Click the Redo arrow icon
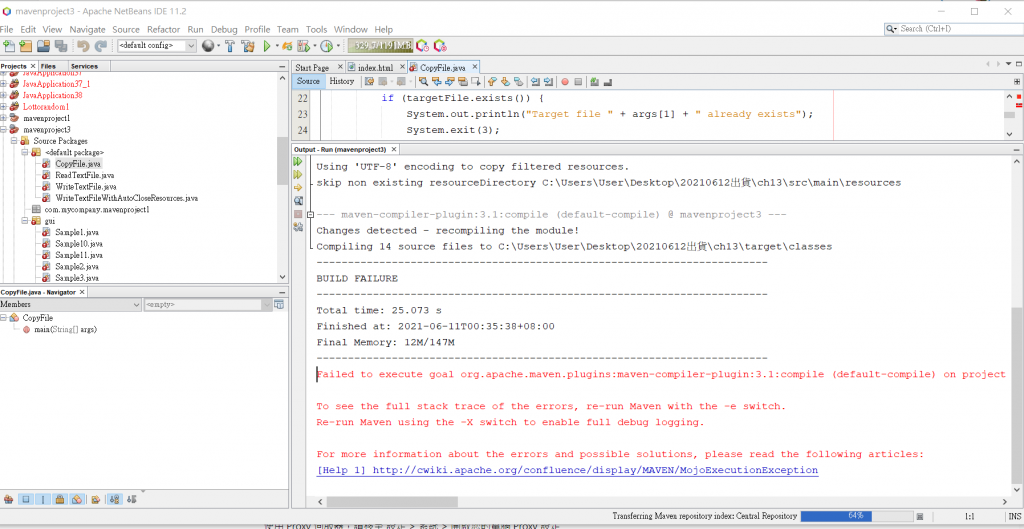This screenshot has width=1024, height=529. tap(101, 46)
